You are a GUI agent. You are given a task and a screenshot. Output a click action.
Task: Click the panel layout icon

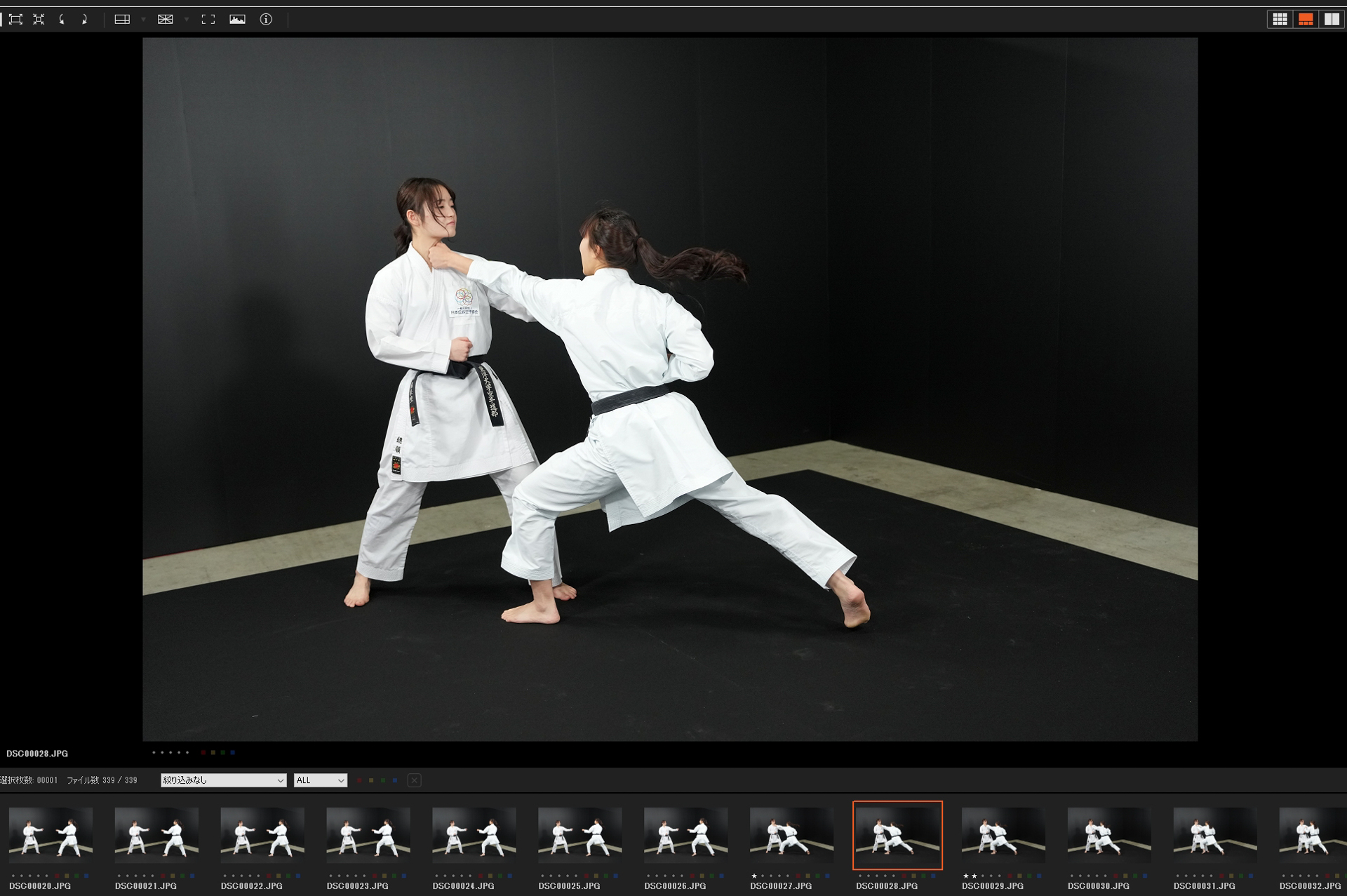122,20
